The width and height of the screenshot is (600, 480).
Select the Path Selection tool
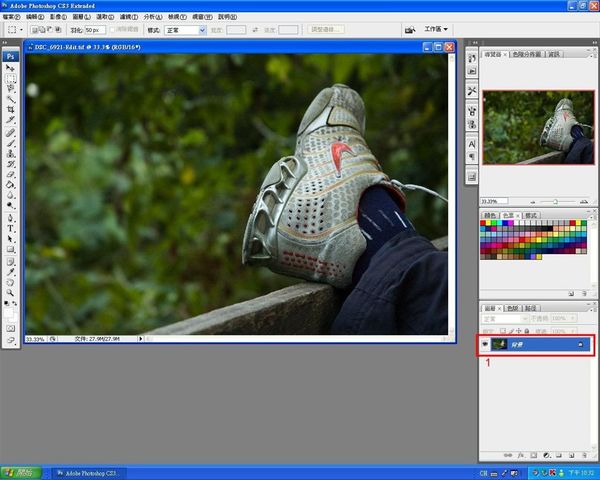pos(10,239)
